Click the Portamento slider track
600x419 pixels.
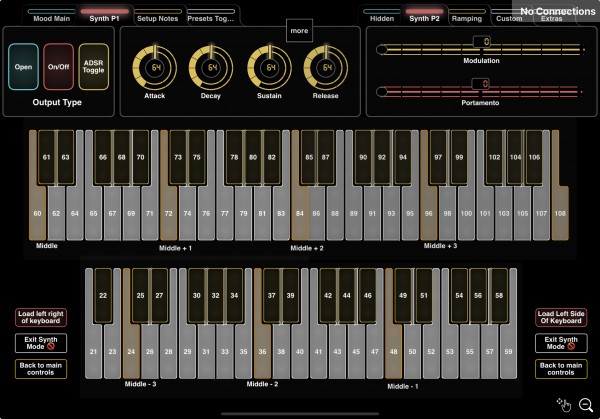480,92
